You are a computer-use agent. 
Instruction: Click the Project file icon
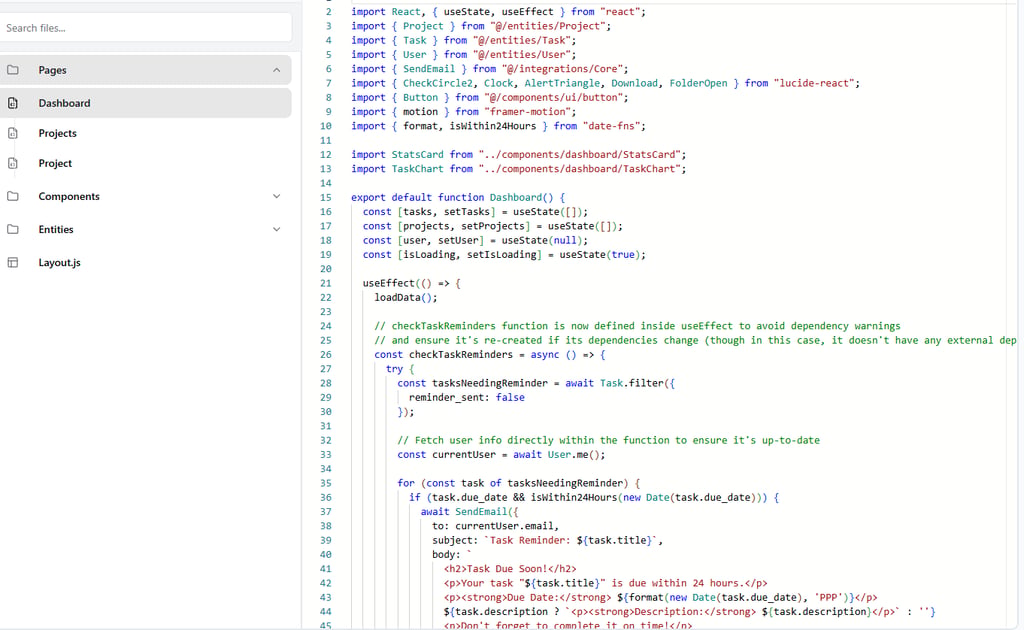[x=12, y=163]
